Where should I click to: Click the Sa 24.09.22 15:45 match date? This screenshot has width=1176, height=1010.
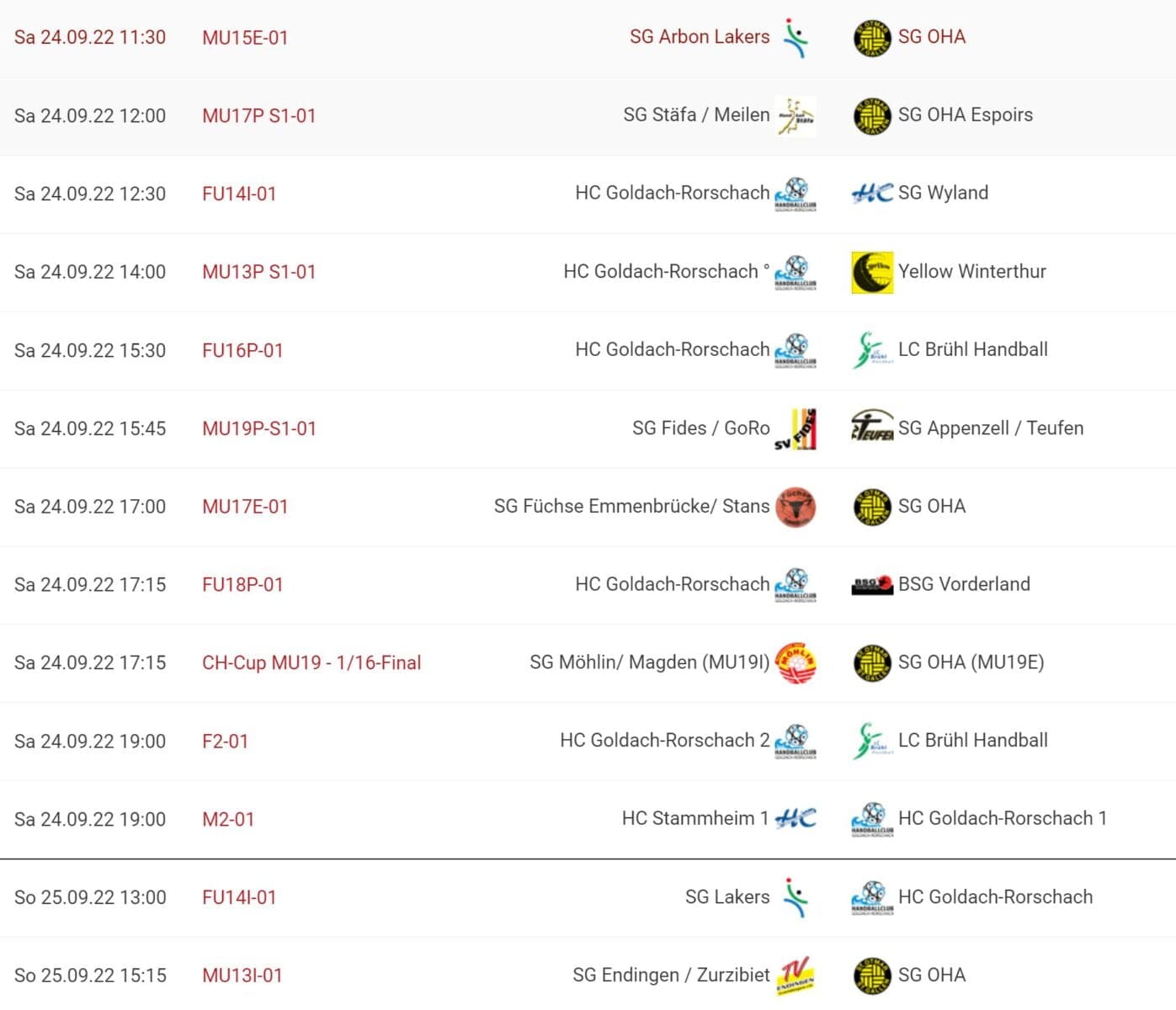(x=90, y=428)
